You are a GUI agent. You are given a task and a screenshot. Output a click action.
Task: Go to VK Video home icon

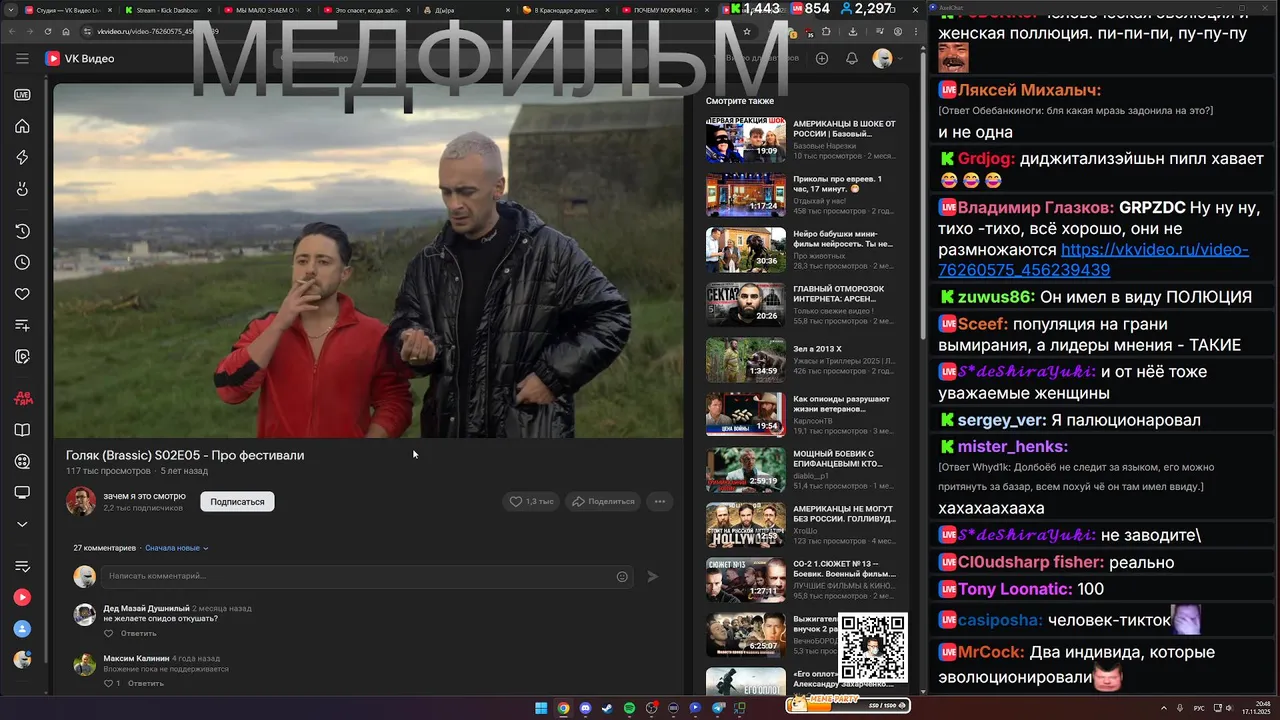click(22, 126)
